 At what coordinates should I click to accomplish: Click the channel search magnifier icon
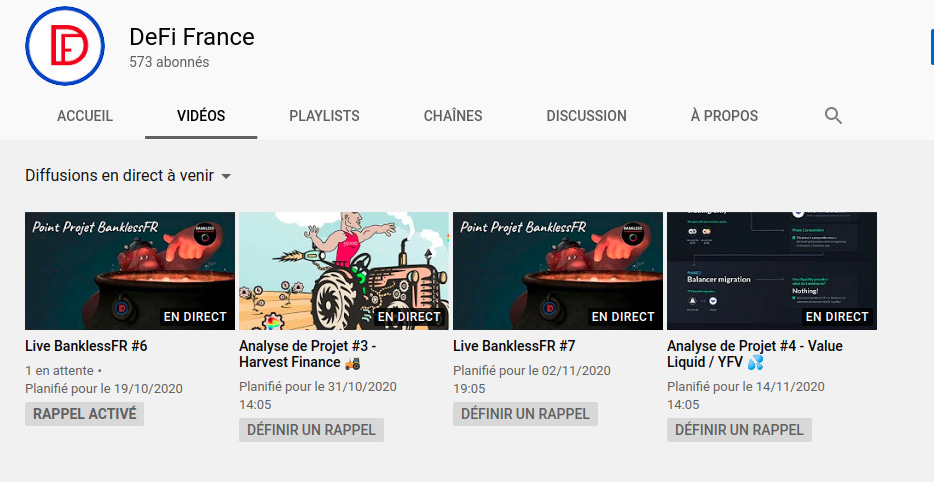pyautogui.click(x=833, y=116)
